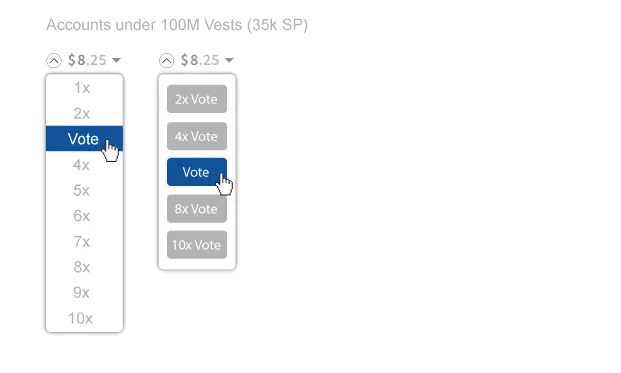Viewport: 621px width, 373px height.
Task: Select 2x in the multiplier list
Action: 84,114
